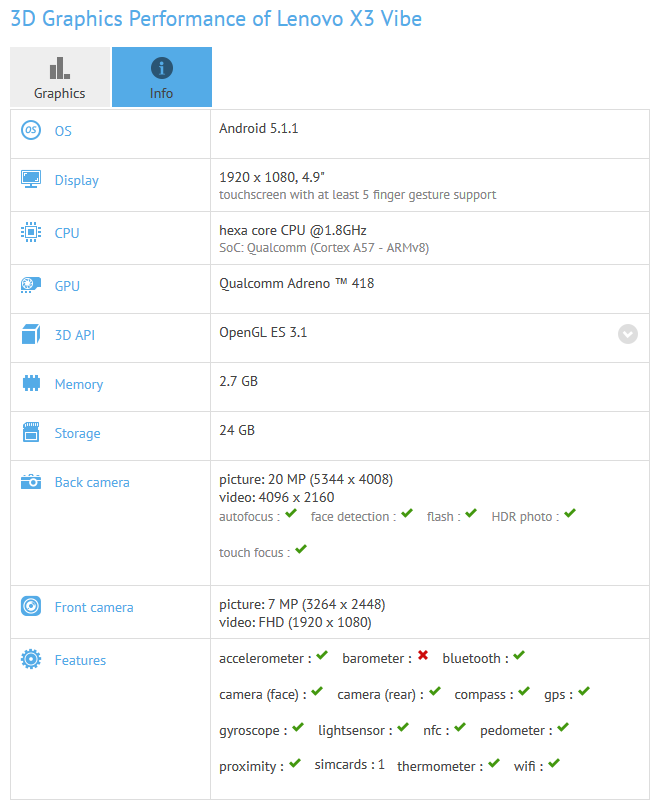Viewport: 659px width, 804px height.
Task: Click the pedometer green checkmark
Action: (563, 727)
